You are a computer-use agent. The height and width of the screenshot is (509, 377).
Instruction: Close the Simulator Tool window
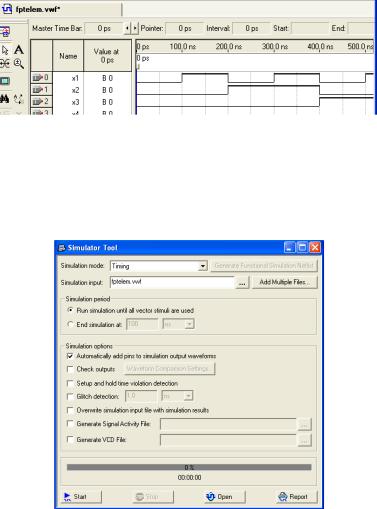tap(315, 248)
